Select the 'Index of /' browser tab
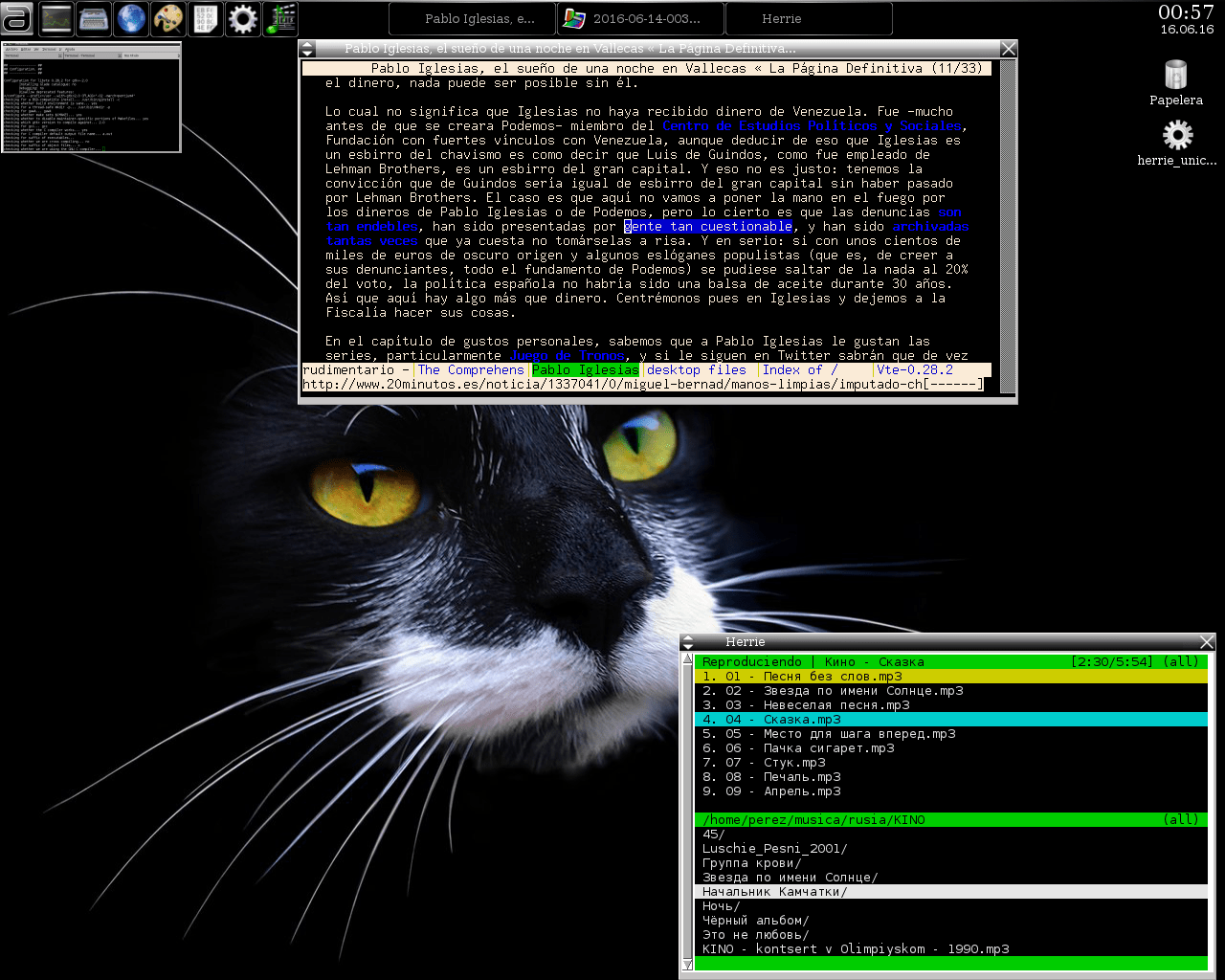The width and height of the screenshot is (1225, 980). [x=800, y=370]
